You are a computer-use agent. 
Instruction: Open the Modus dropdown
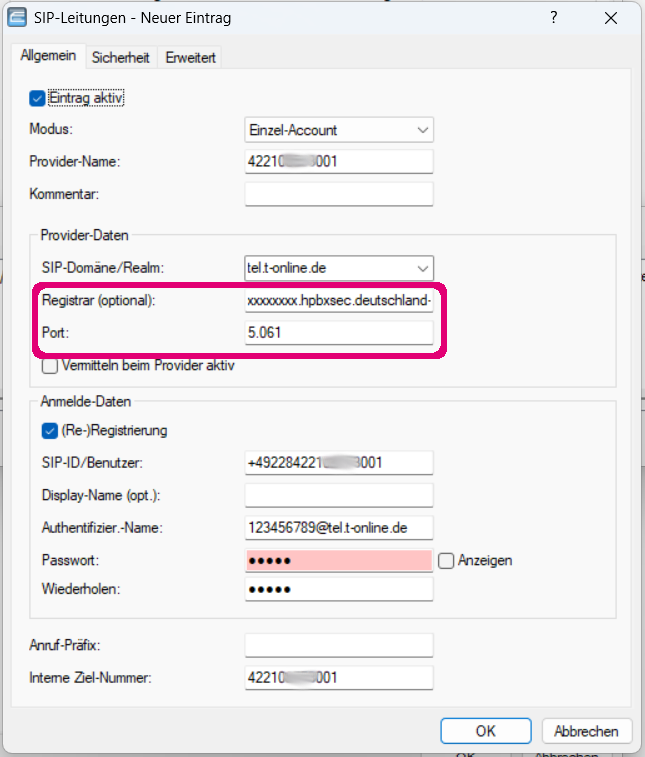tap(339, 130)
